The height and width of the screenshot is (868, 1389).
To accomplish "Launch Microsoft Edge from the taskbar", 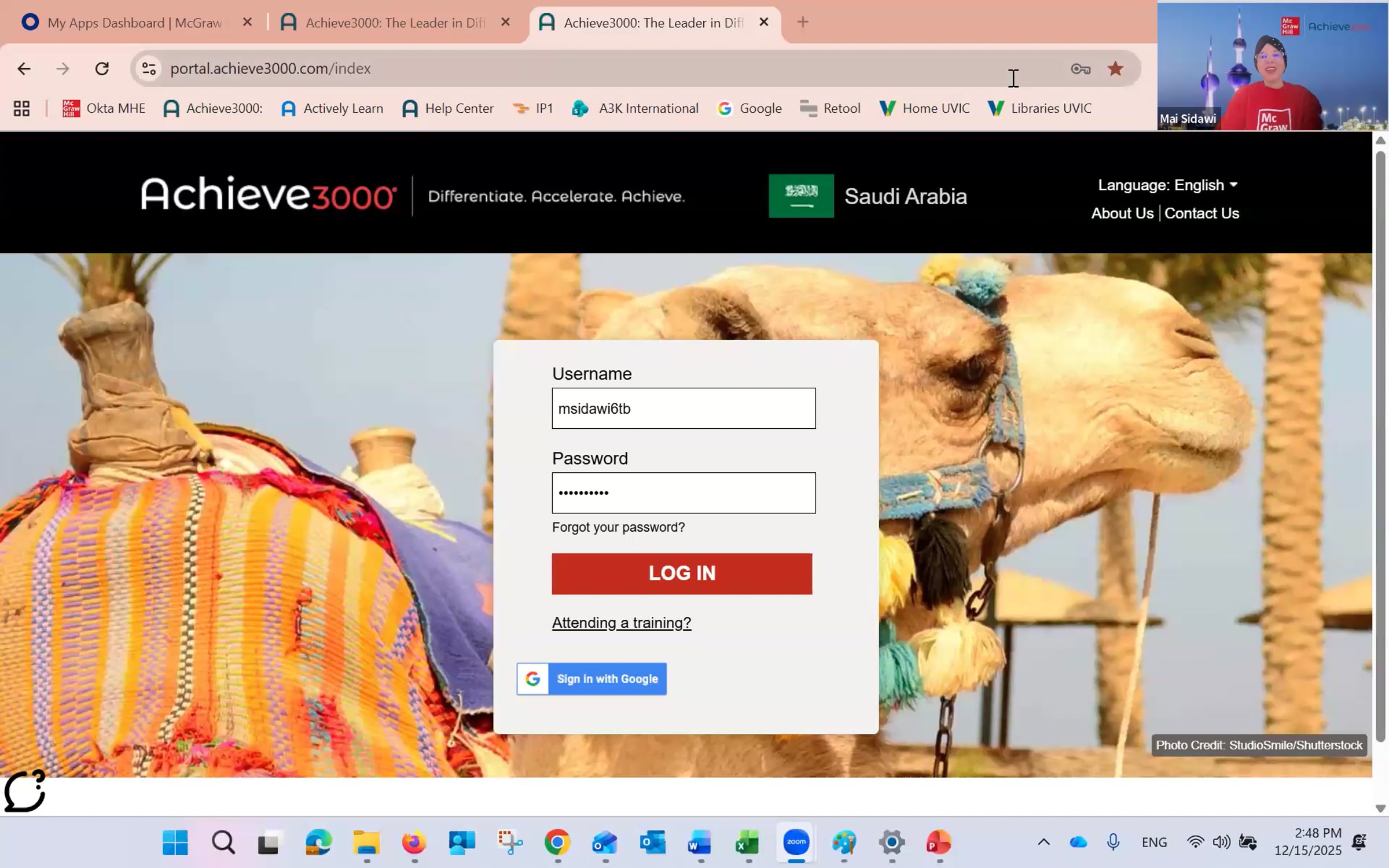I will point(318,843).
